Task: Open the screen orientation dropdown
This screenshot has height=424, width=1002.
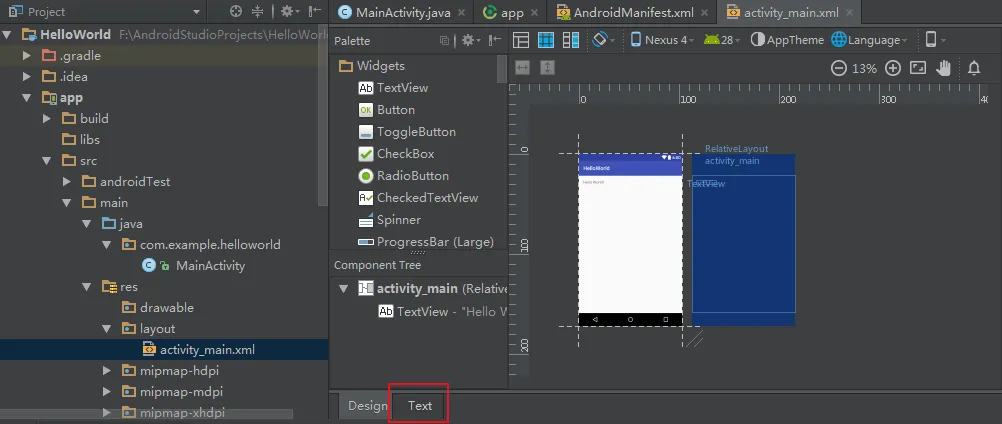Action: point(603,40)
